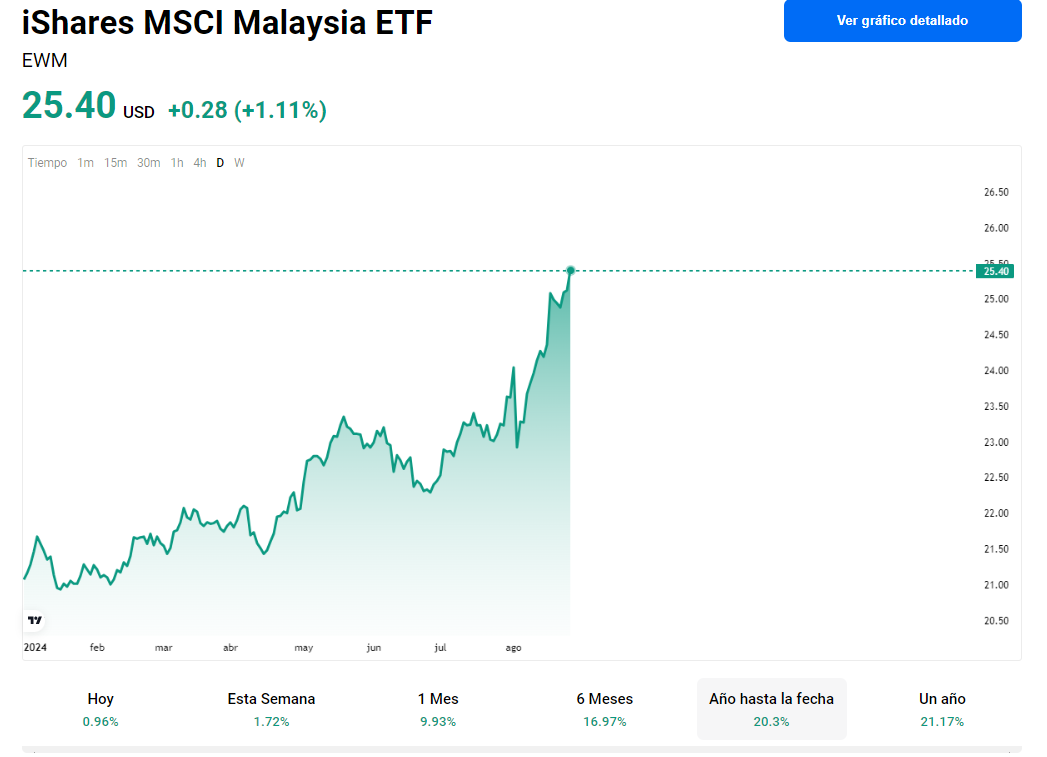1047x757 pixels.
Task: Choose the 4h timeframe
Action: point(200,163)
